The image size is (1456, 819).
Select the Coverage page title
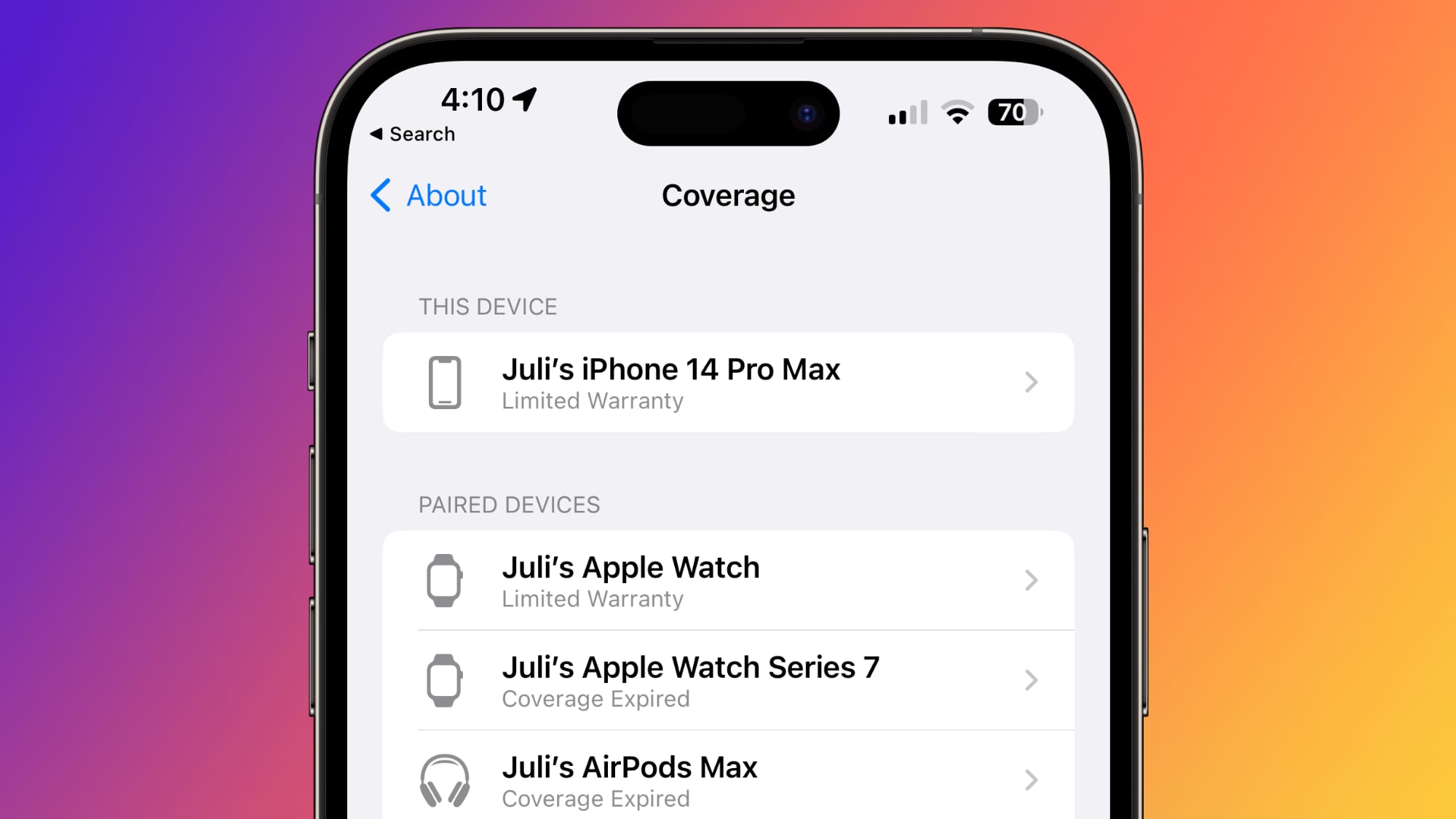tap(728, 194)
